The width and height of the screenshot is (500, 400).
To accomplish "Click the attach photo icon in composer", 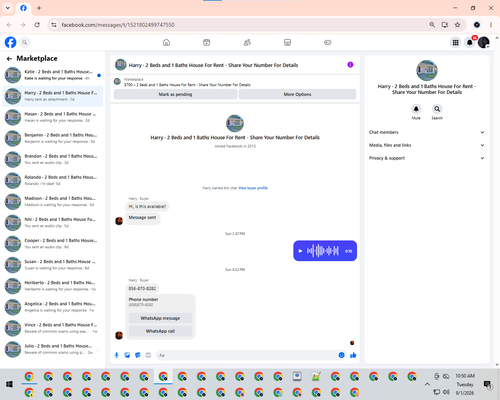I will click(127, 355).
